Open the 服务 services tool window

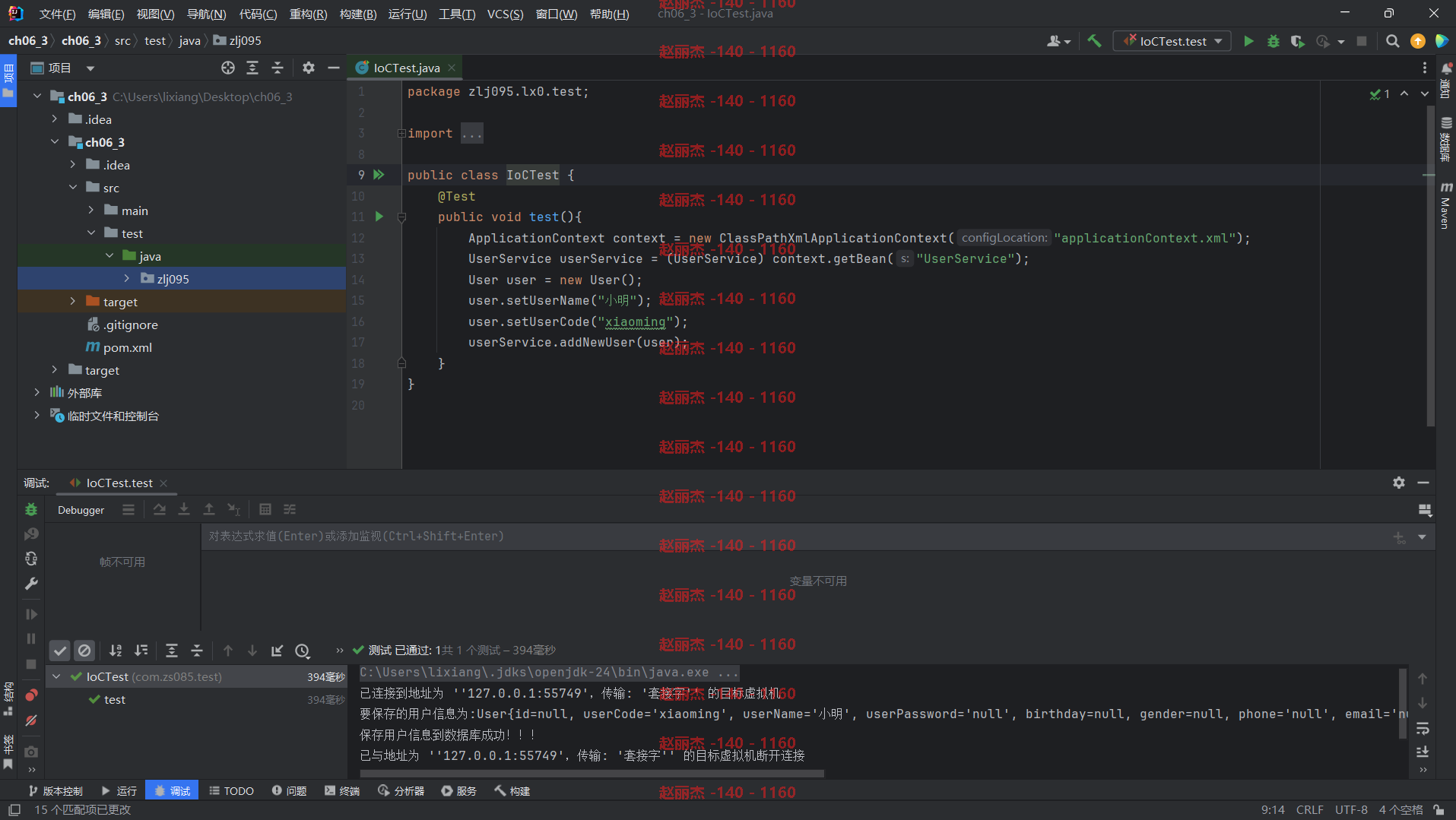point(459,790)
